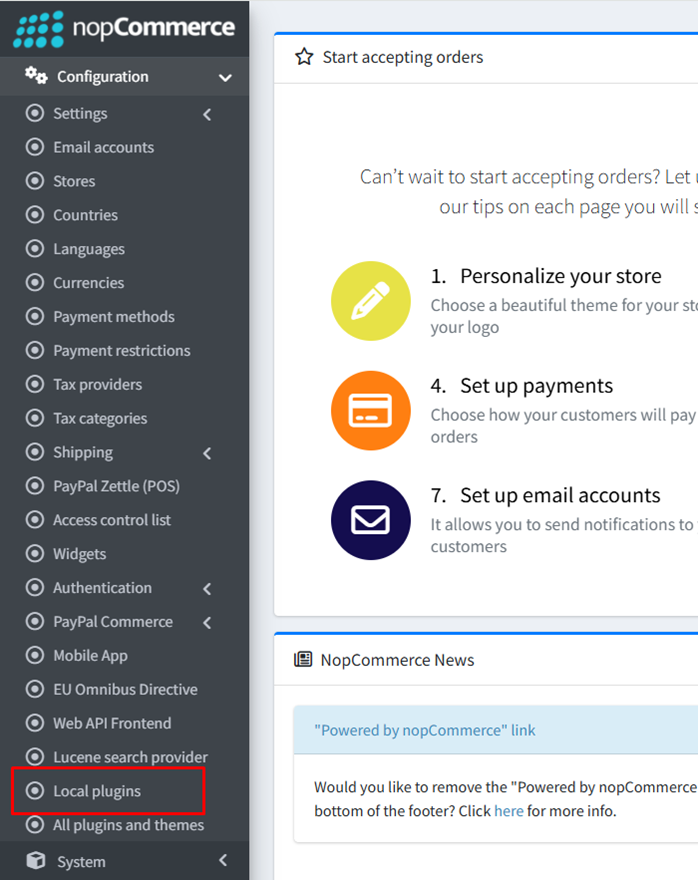The height and width of the screenshot is (880, 698).
Task: Open the Access control list item
Action: [111, 520]
